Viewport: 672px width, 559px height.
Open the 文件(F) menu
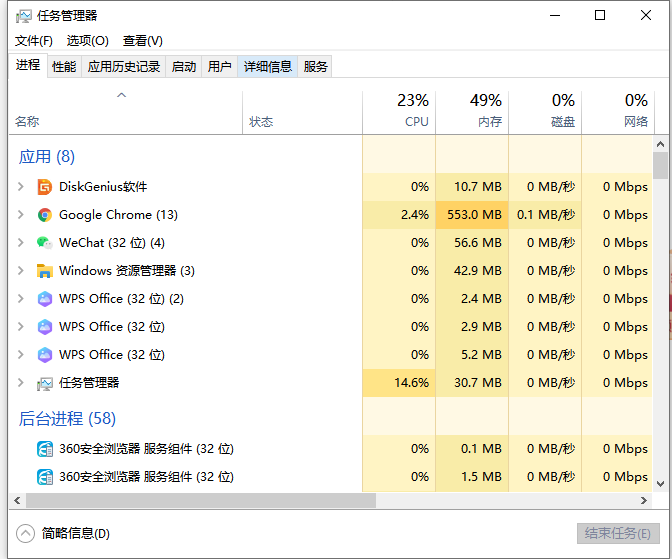(34, 41)
